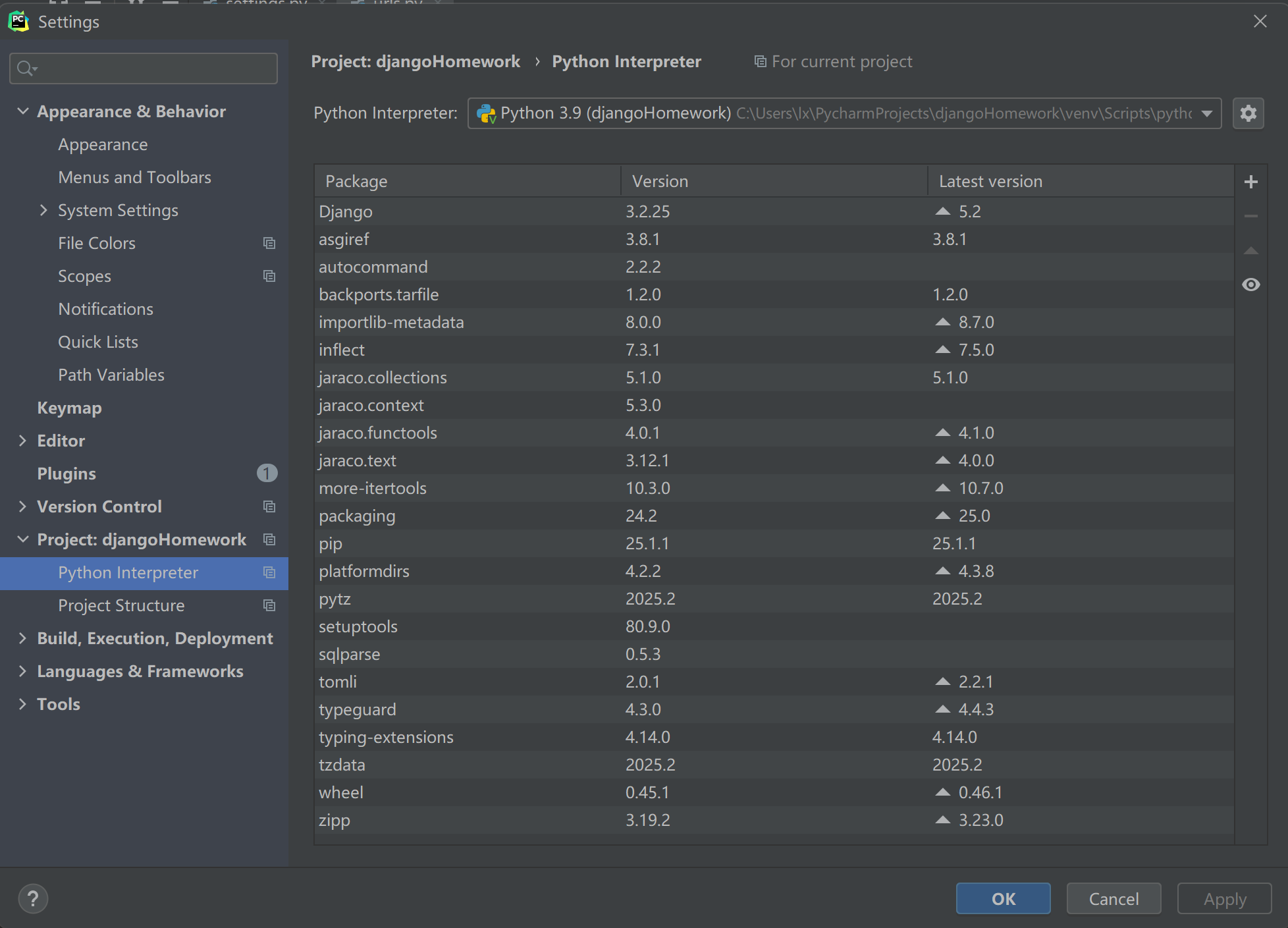Click the help question mark button
This screenshot has height=928, width=1288.
[x=33, y=898]
